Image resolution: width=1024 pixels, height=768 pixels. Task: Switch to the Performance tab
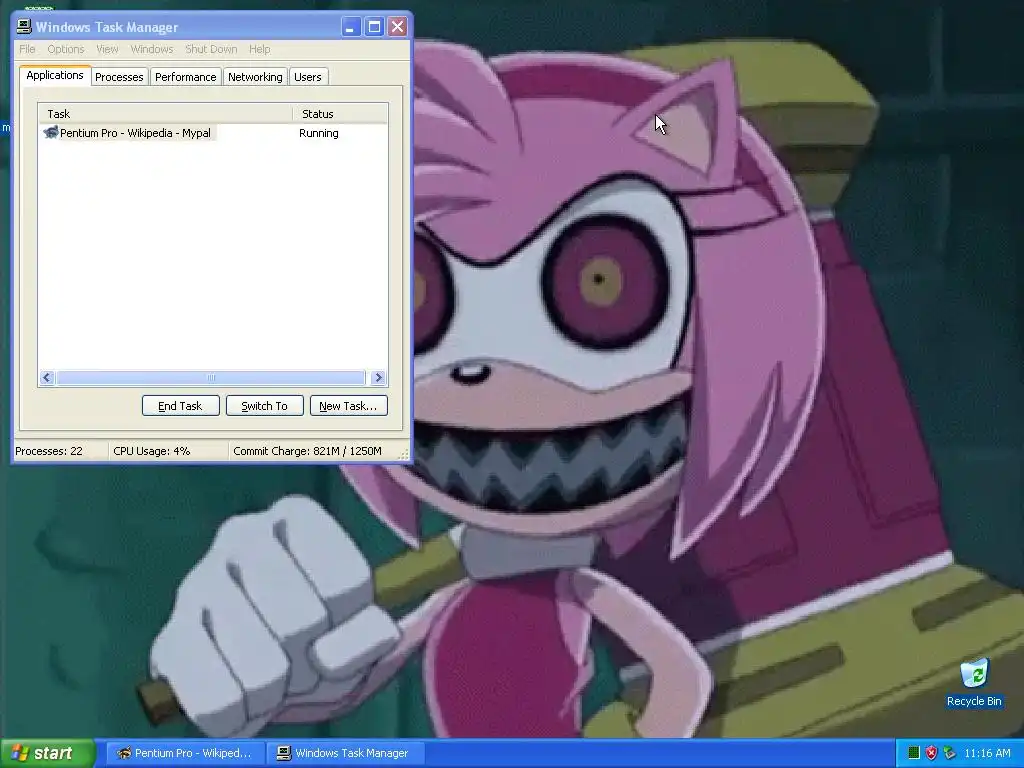[x=185, y=76]
